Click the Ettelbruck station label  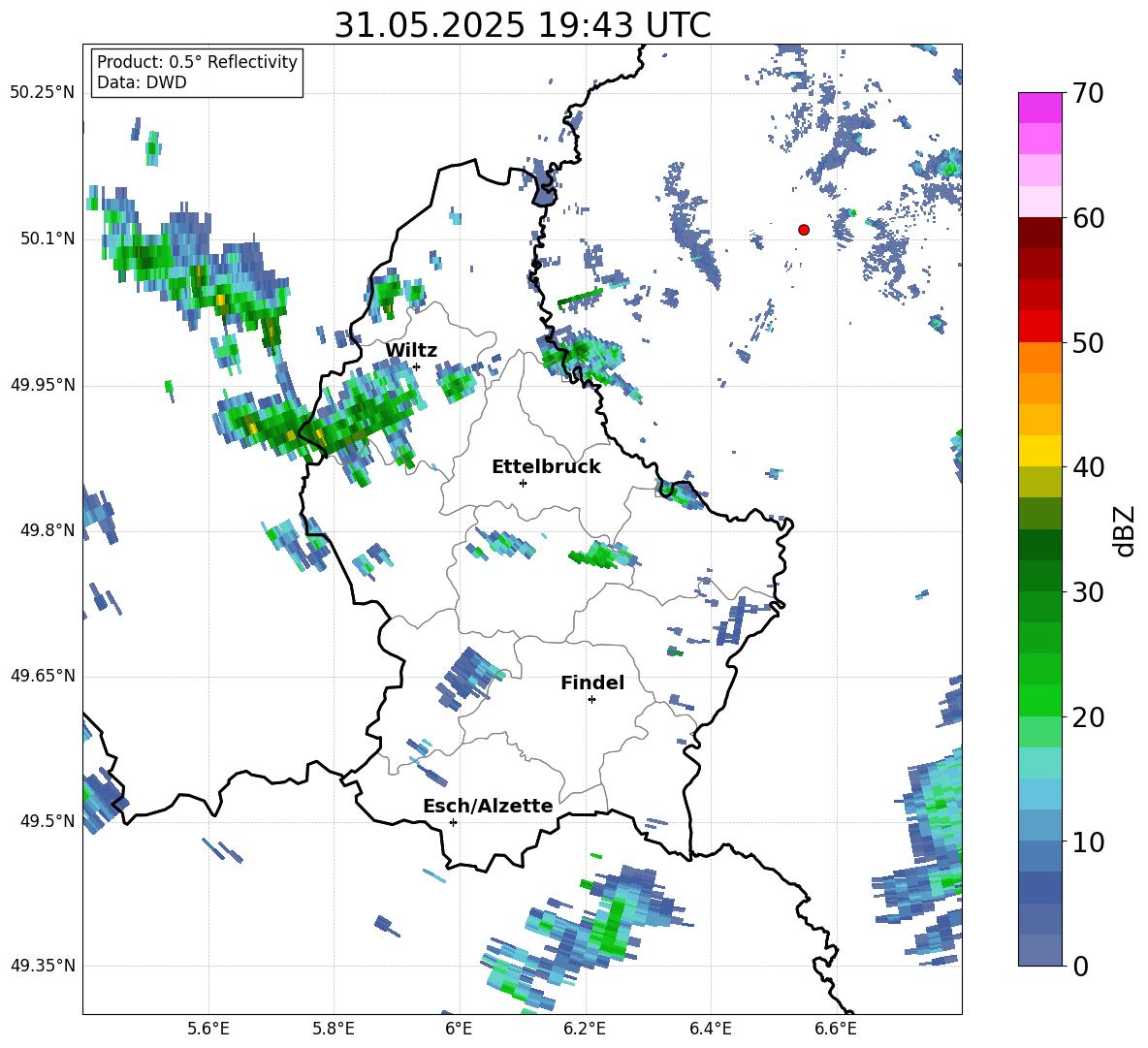point(546,467)
